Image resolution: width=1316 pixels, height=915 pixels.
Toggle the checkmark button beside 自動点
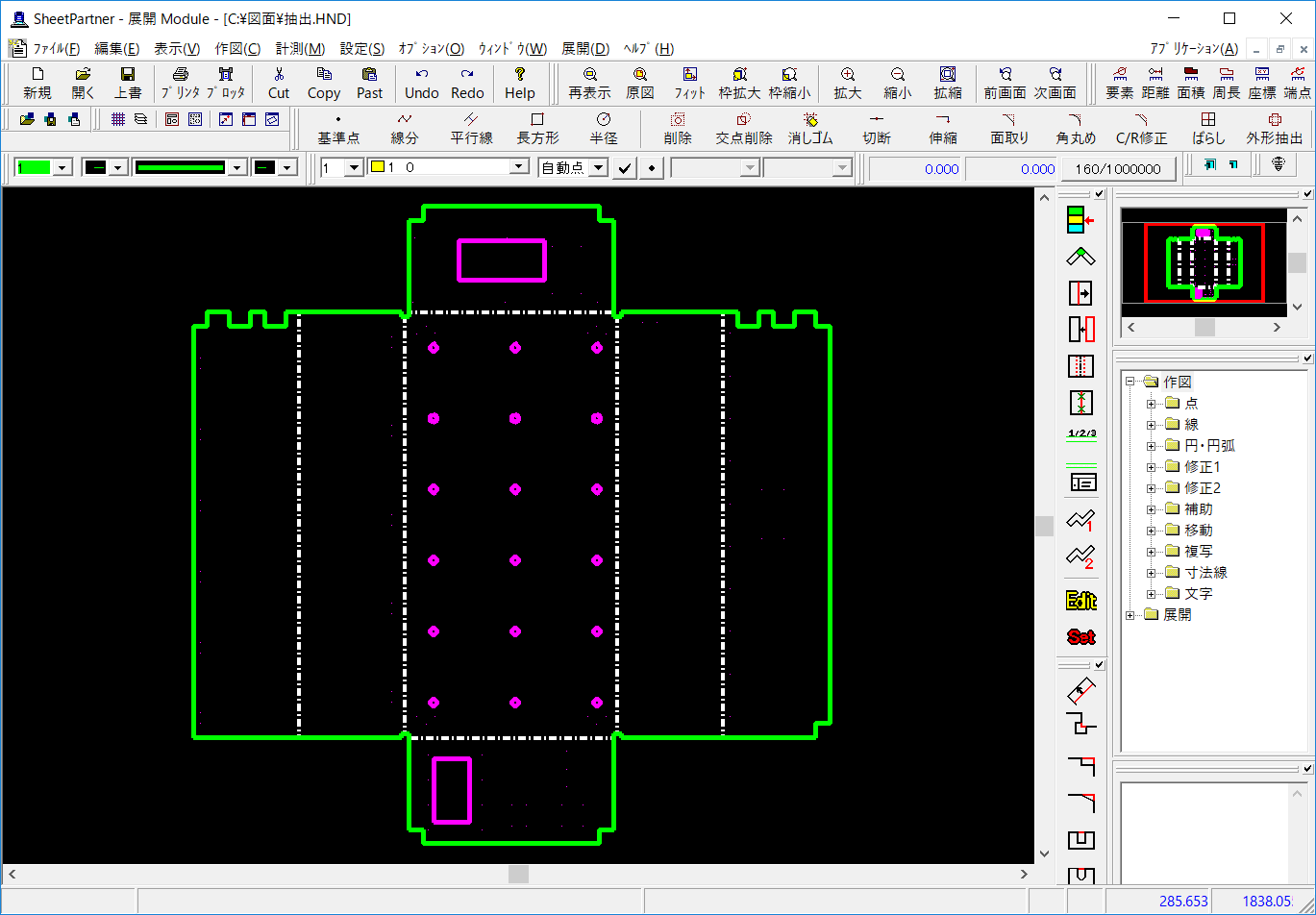(625, 168)
